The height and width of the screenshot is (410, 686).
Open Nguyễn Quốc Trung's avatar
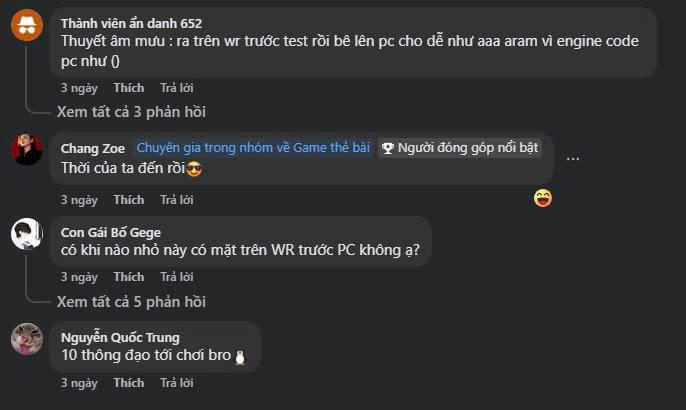coord(27,339)
